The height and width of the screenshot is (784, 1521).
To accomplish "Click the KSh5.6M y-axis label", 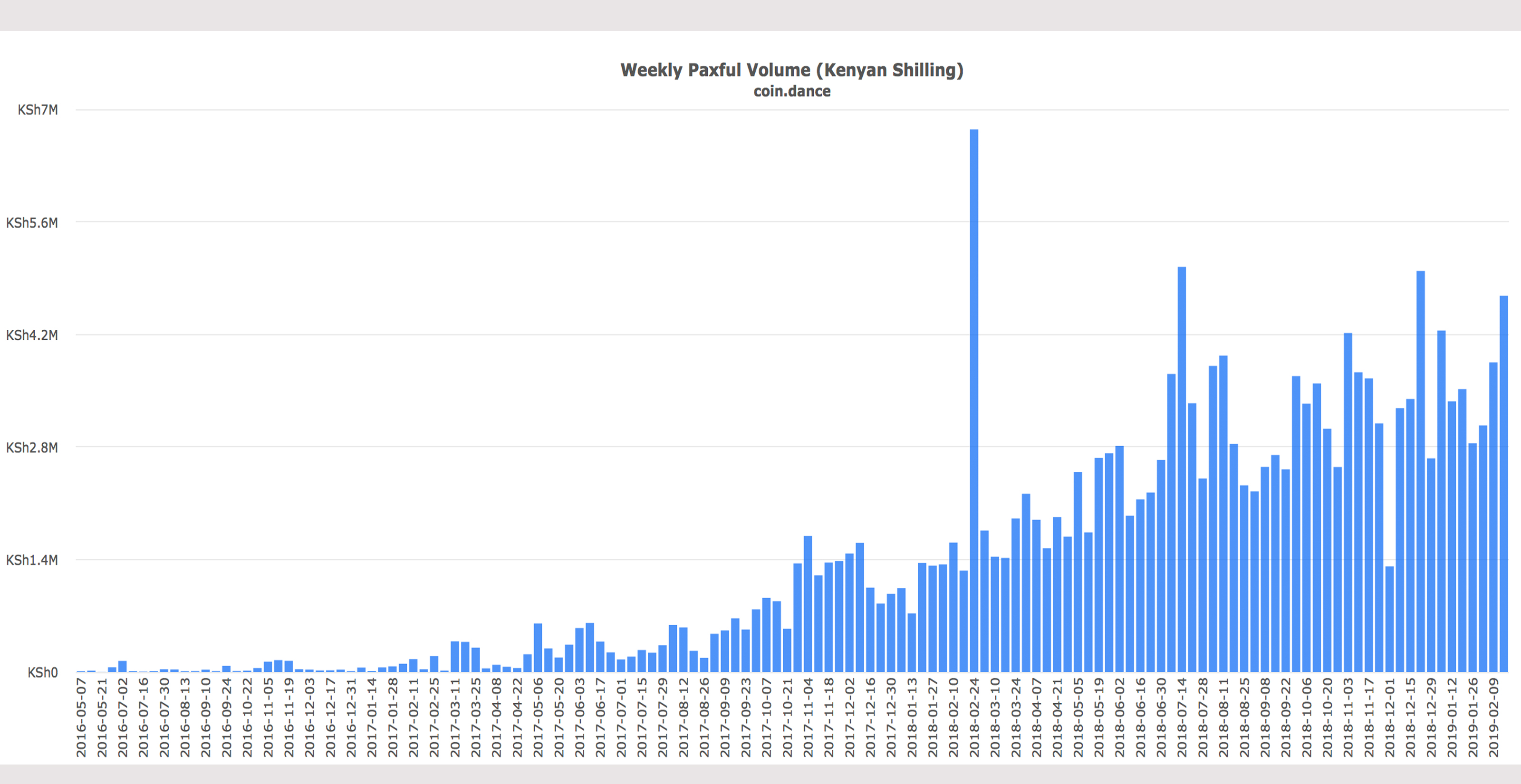I will point(32,222).
